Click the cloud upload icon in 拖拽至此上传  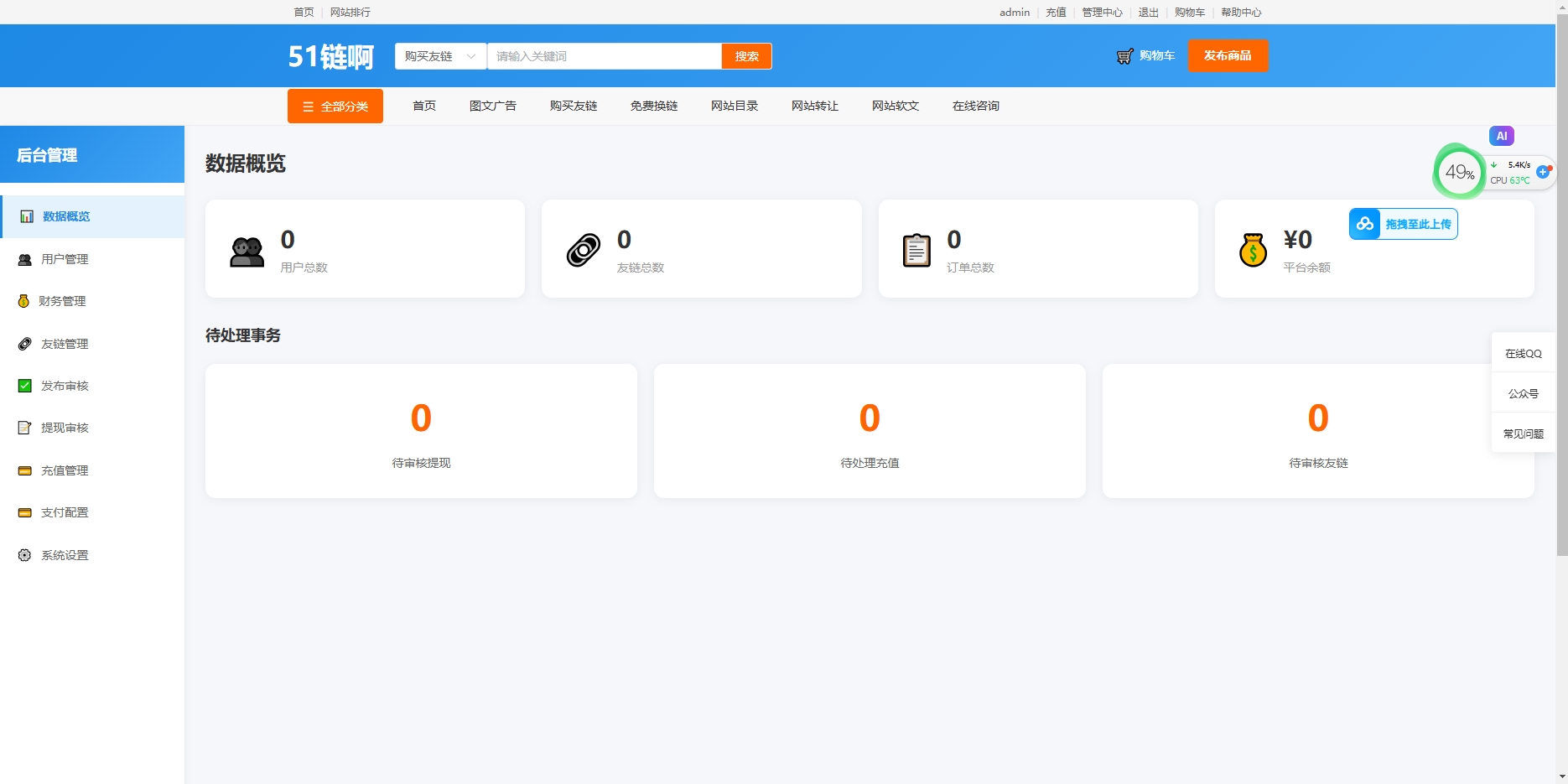tap(1365, 224)
